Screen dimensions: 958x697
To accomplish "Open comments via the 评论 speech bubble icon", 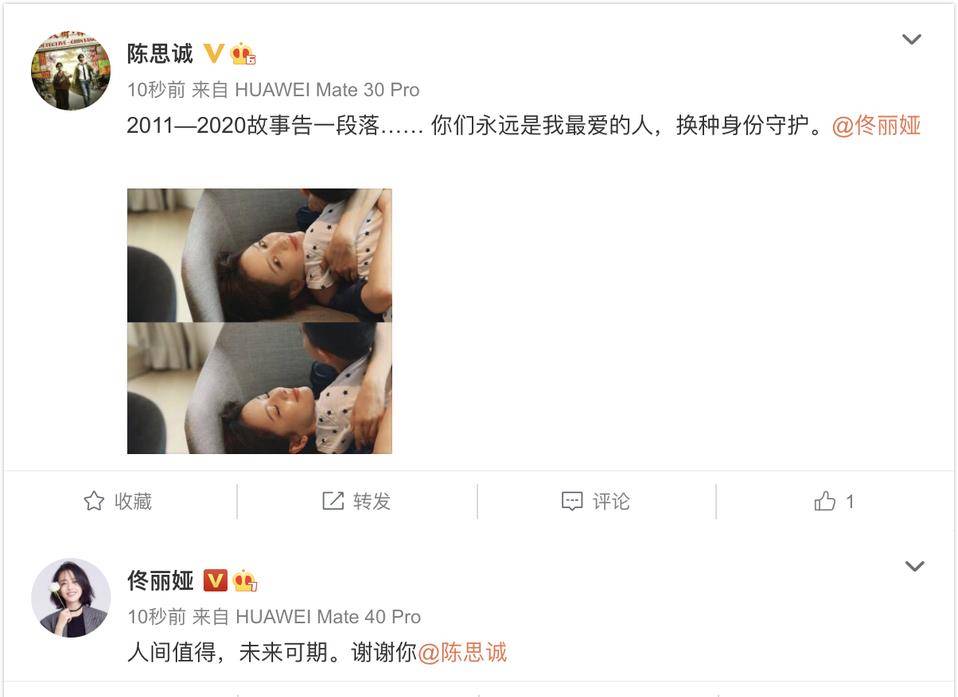I will coord(572,502).
